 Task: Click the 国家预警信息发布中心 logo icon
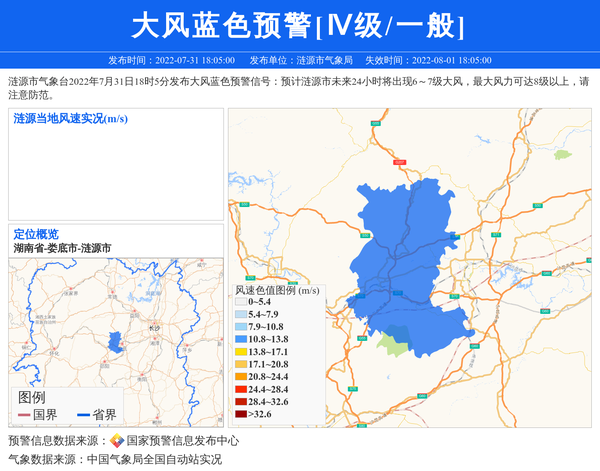[116, 441]
